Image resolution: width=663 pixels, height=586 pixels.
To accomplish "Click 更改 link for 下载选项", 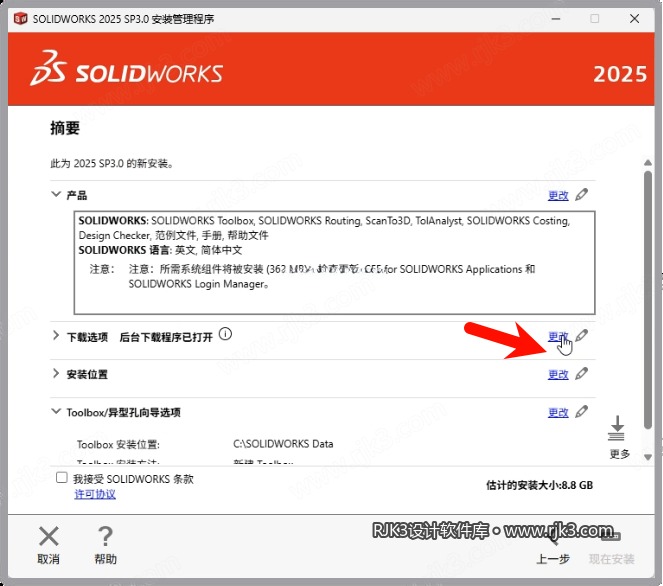I will click(x=558, y=337).
